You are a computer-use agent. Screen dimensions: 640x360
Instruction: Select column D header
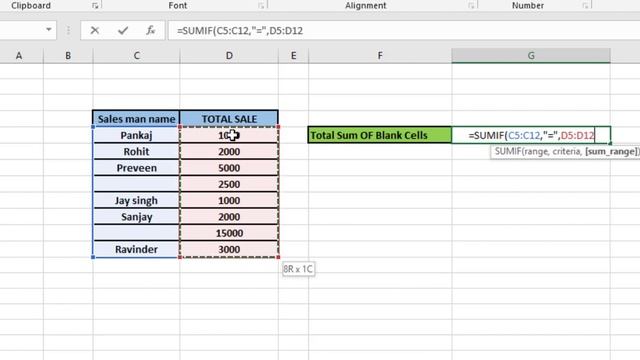pos(229,56)
